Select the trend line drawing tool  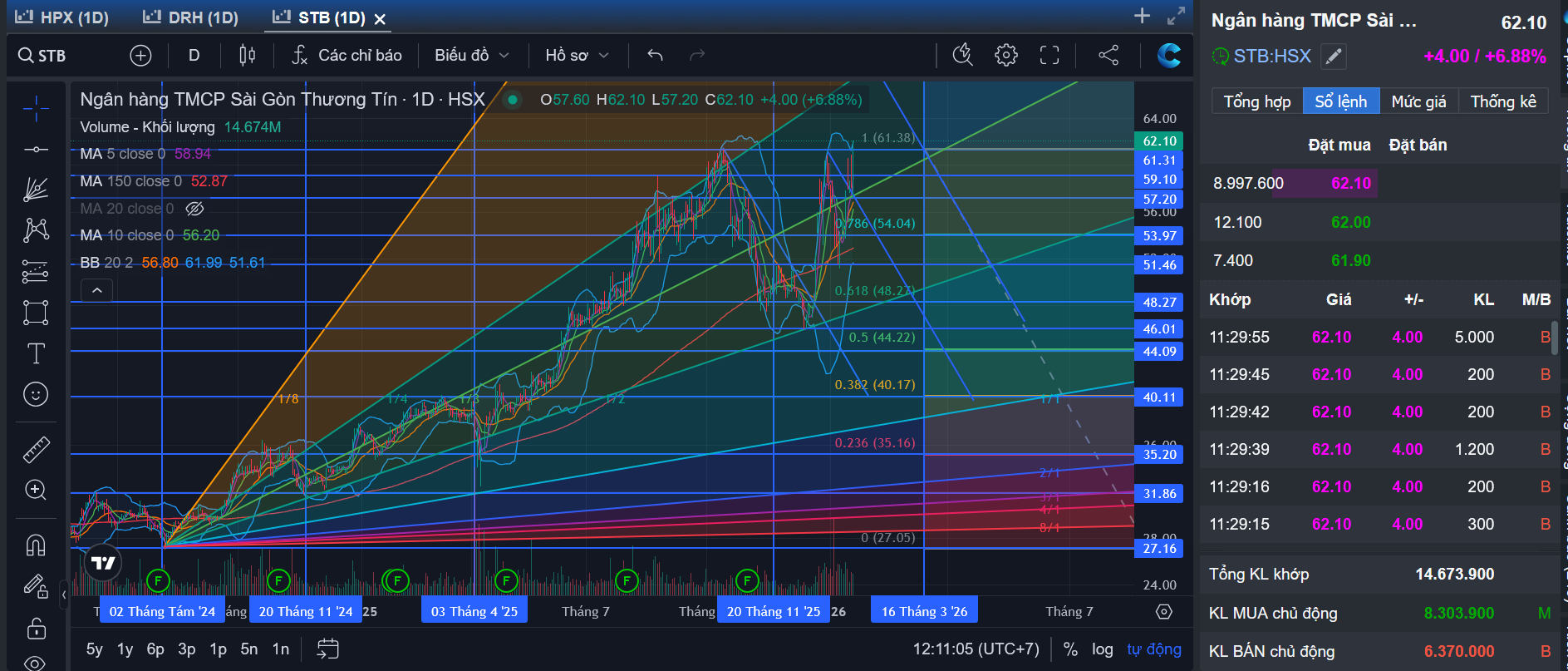point(36,150)
